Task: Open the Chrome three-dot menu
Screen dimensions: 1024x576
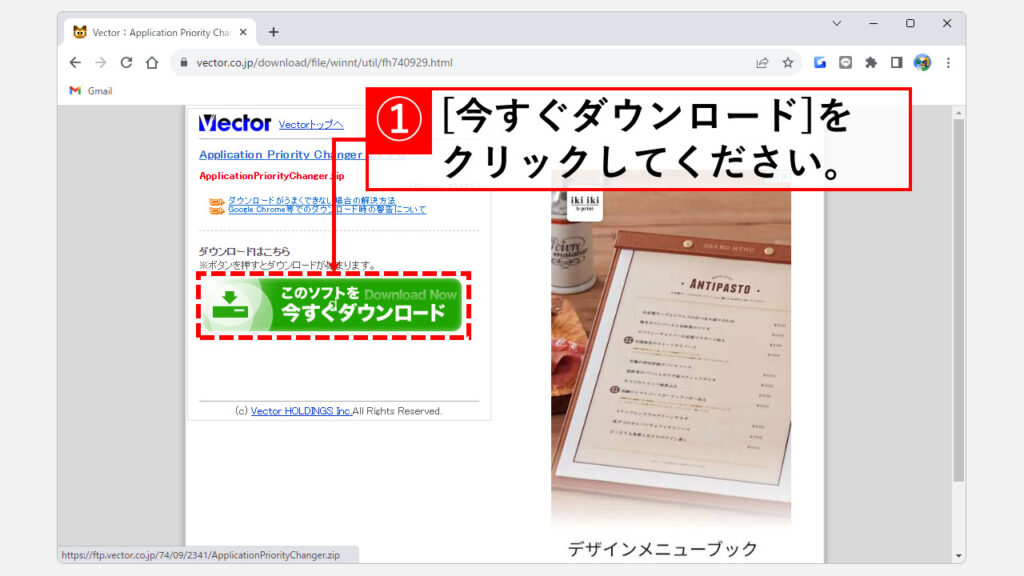Action: pos(948,63)
